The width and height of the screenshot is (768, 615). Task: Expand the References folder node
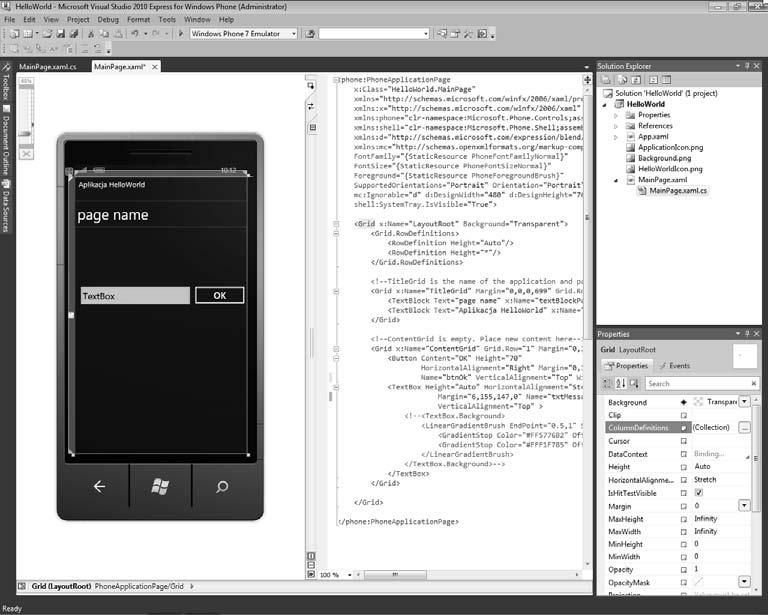pyautogui.click(x=616, y=126)
